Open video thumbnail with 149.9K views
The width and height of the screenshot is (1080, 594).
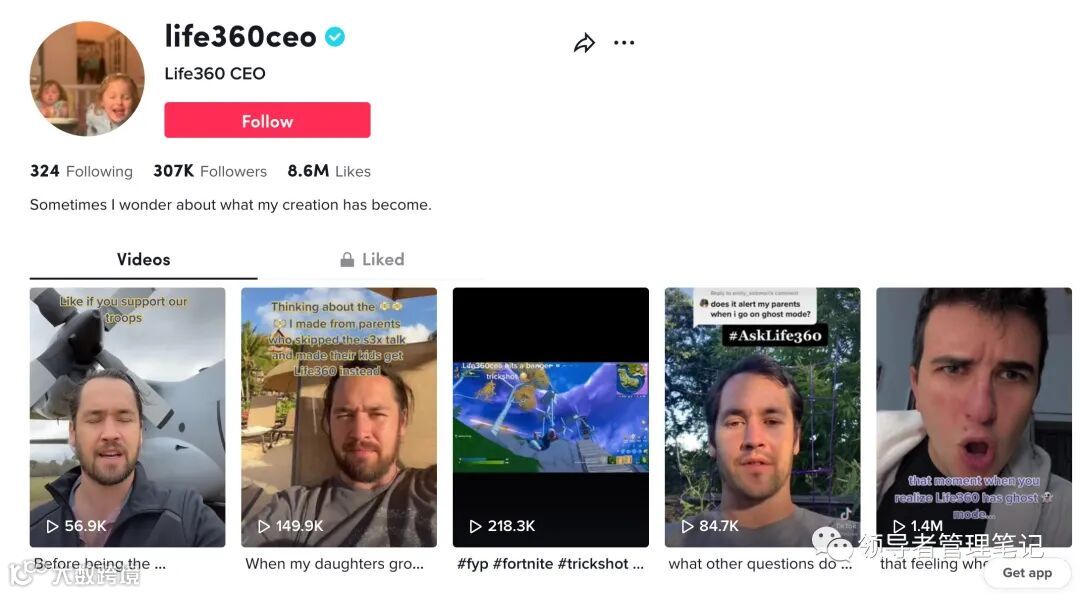[x=339, y=417]
